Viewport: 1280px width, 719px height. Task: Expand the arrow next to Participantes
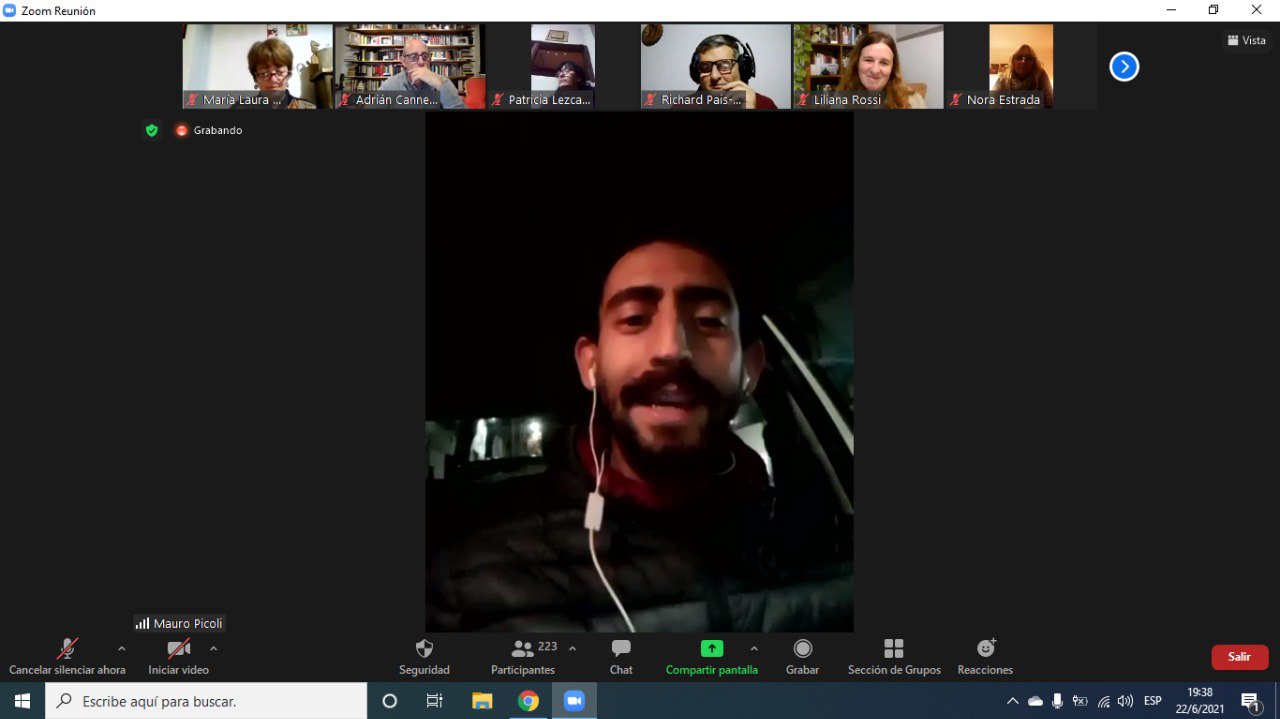[572, 648]
